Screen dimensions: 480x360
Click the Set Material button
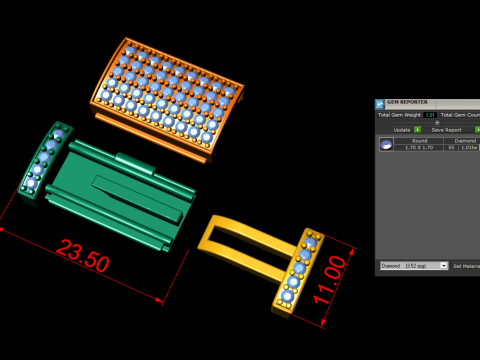466,266
